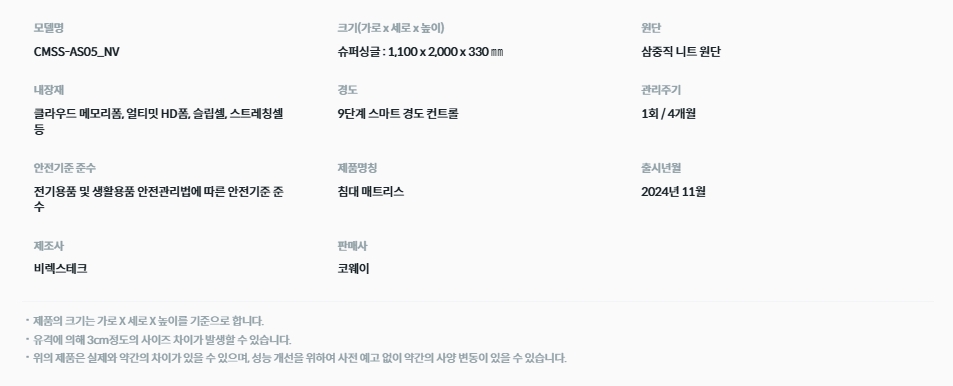Select the 슈퍼싱글 1,100 x 2,000 x 330 size value
Screen dimensions: 953x386
(x=421, y=52)
